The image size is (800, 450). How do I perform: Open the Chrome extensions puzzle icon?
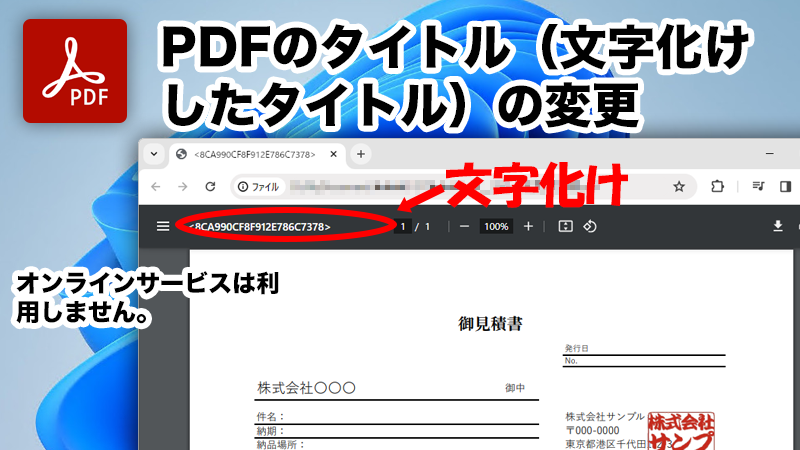[x=716, y=186]
